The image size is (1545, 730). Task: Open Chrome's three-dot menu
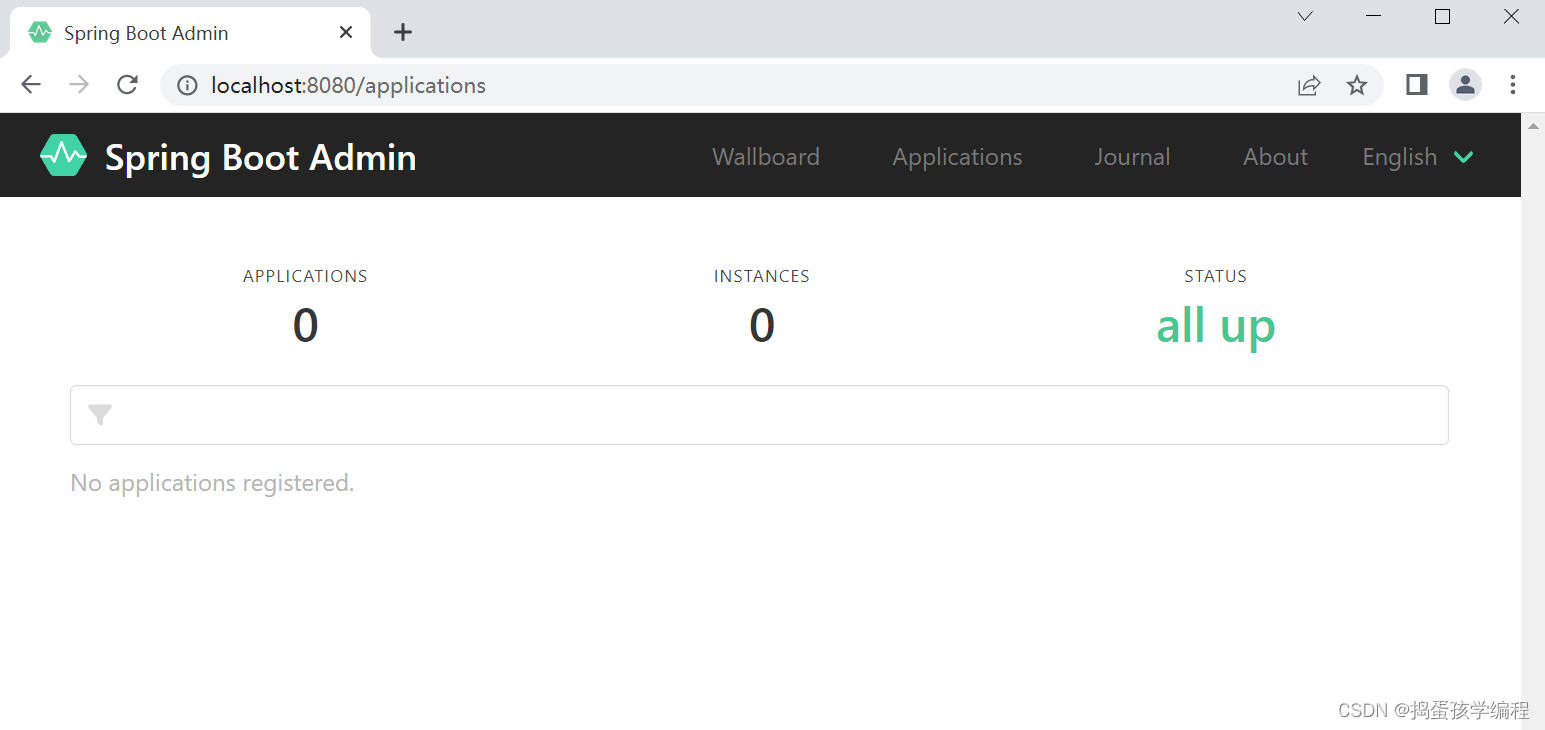click(x=1512, y=85)
